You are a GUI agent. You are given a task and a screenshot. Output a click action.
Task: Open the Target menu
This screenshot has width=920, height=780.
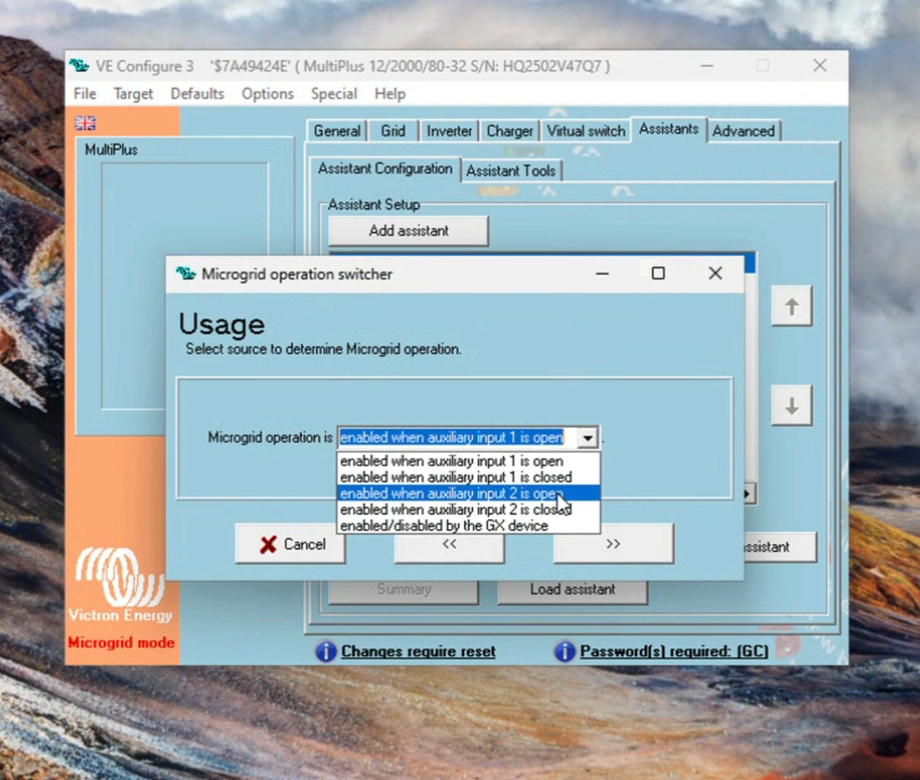click(x=133, y=94)
